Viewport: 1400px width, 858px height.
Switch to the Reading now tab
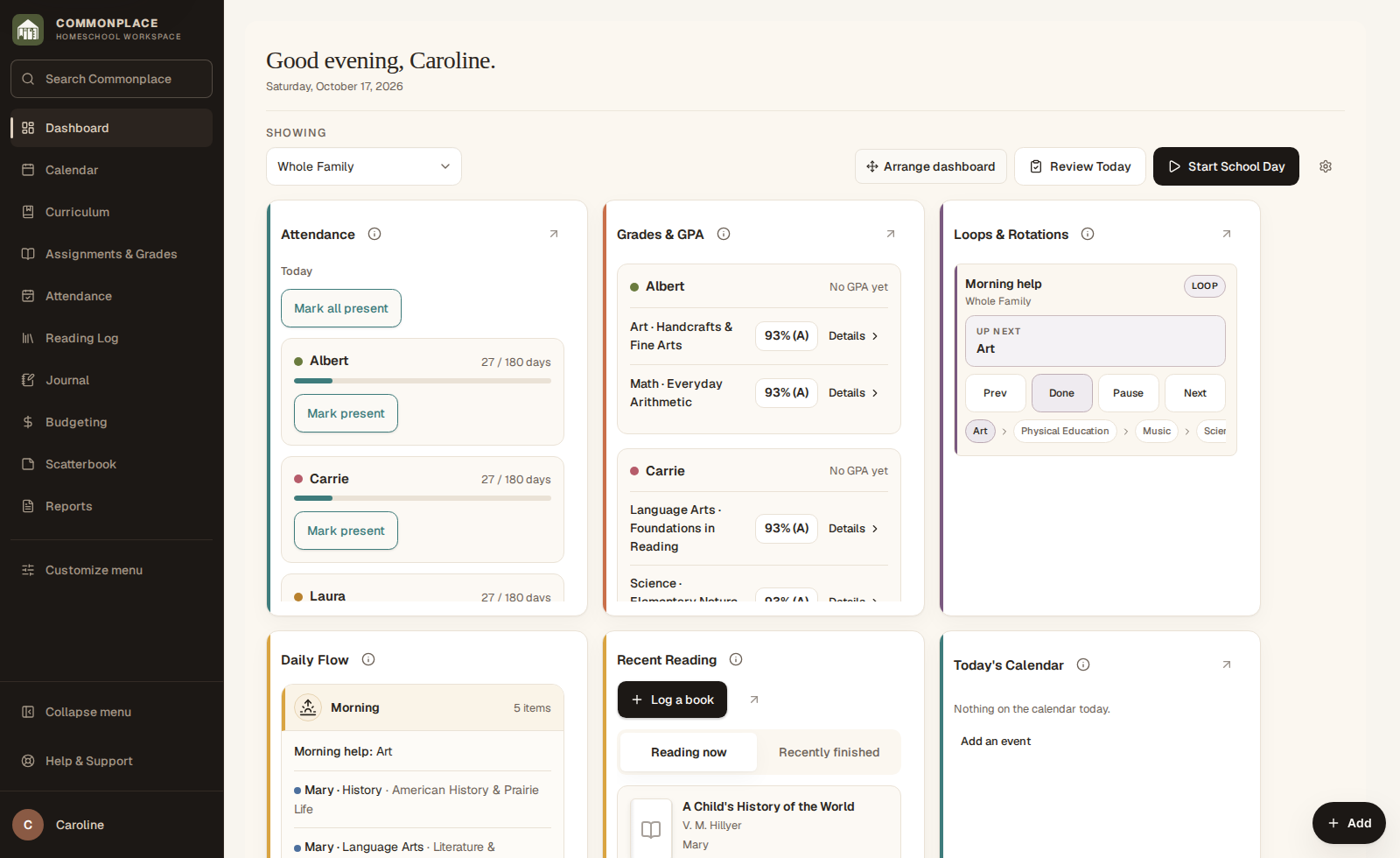(689, 752)
